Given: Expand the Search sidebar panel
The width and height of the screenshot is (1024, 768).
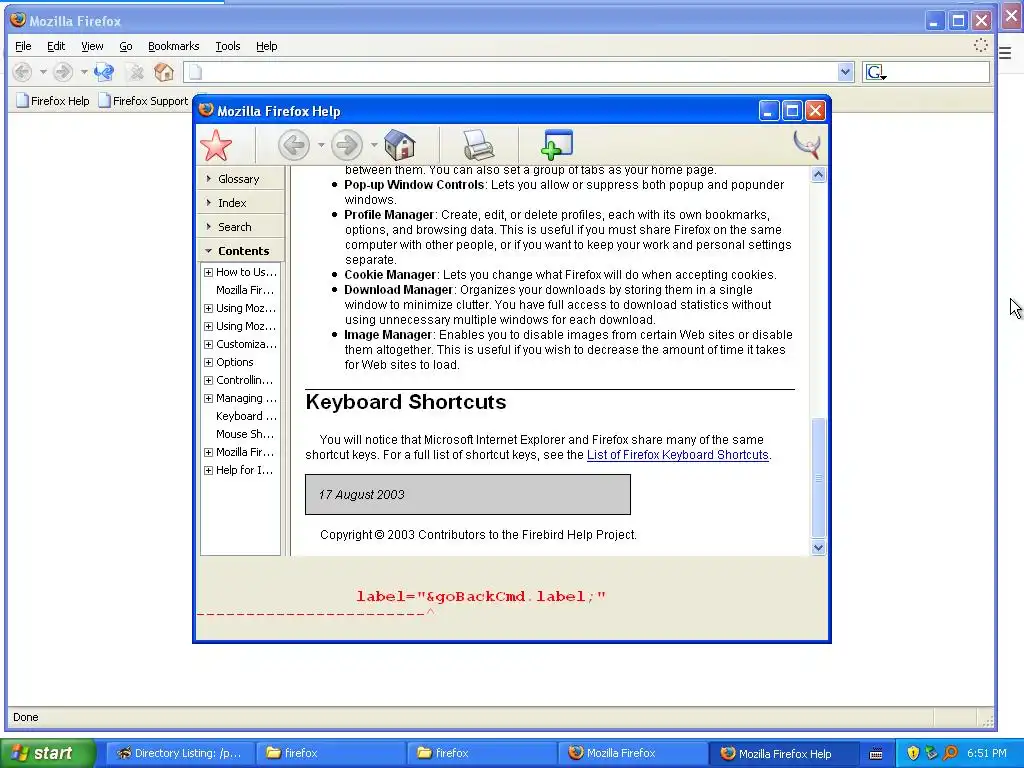Looking at the screenshot, I should (x=242, y=227).
